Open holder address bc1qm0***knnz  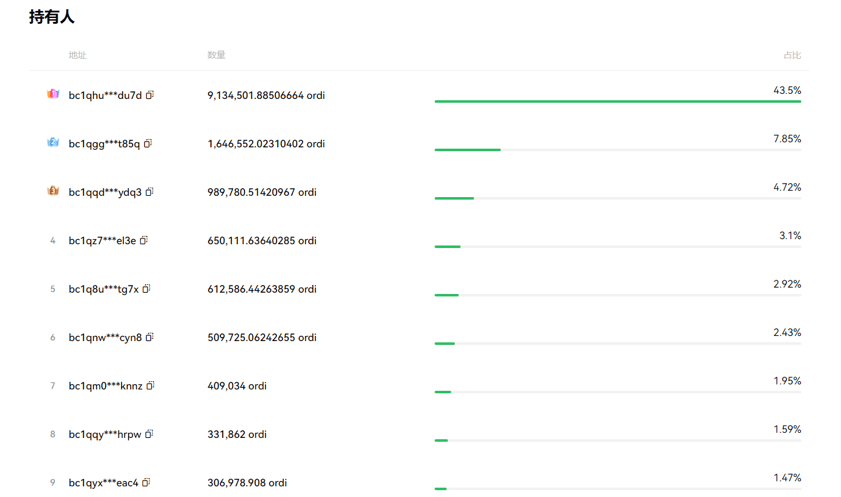[x=105, y=386]
